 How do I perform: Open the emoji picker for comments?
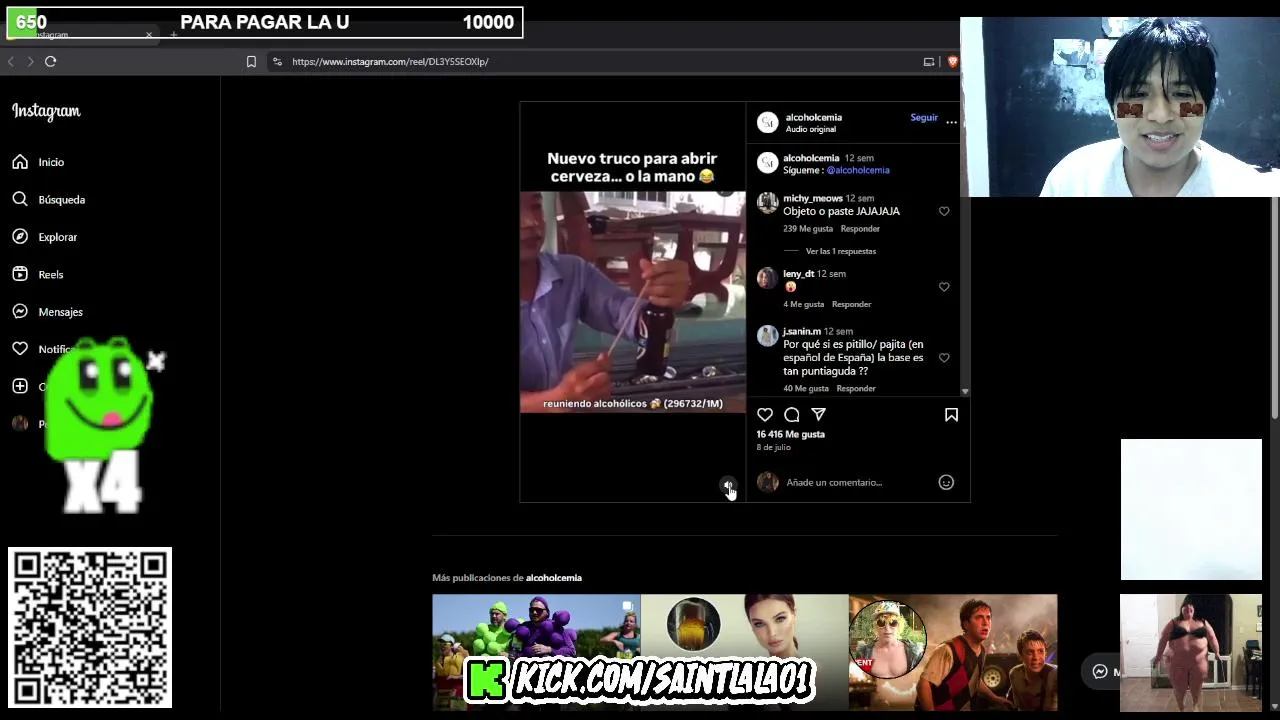946,482
